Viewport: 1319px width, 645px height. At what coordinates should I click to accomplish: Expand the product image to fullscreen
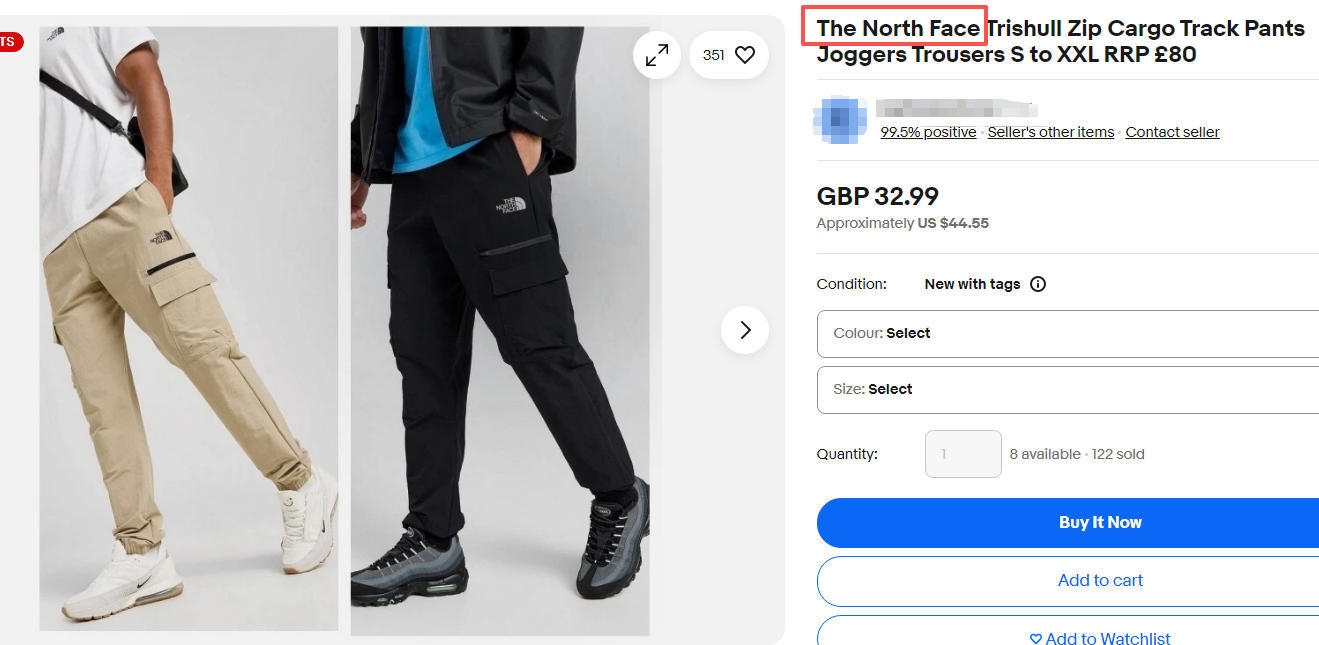pyautogui.click(x=657, y=56)
